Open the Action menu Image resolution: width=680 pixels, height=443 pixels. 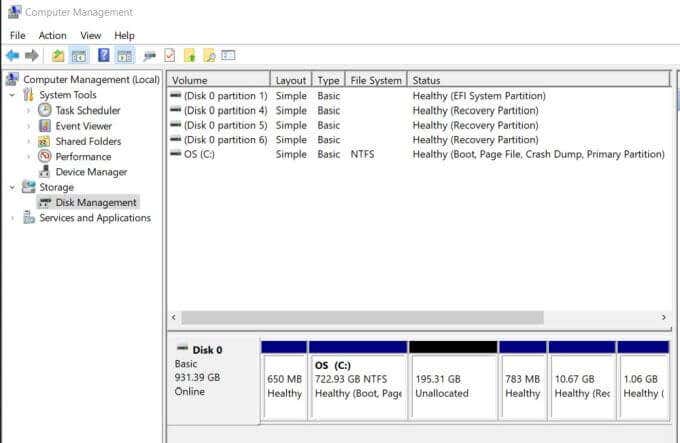click(x=52, y=36)
